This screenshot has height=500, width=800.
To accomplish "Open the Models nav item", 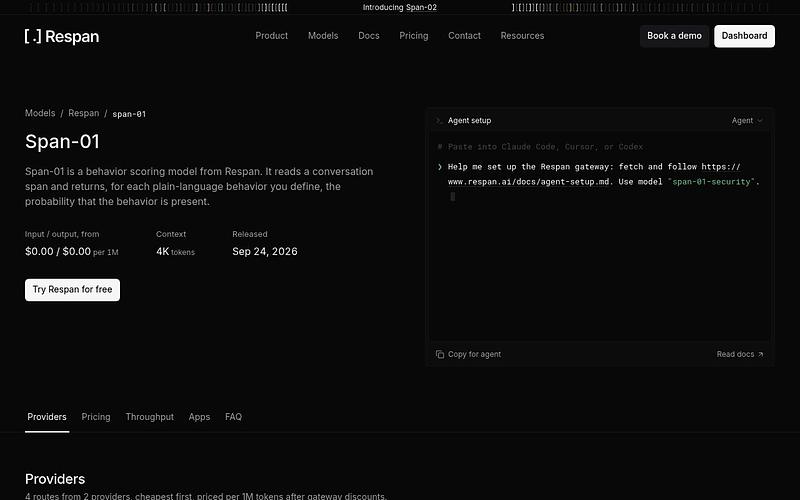I will [x=323, y=36].
